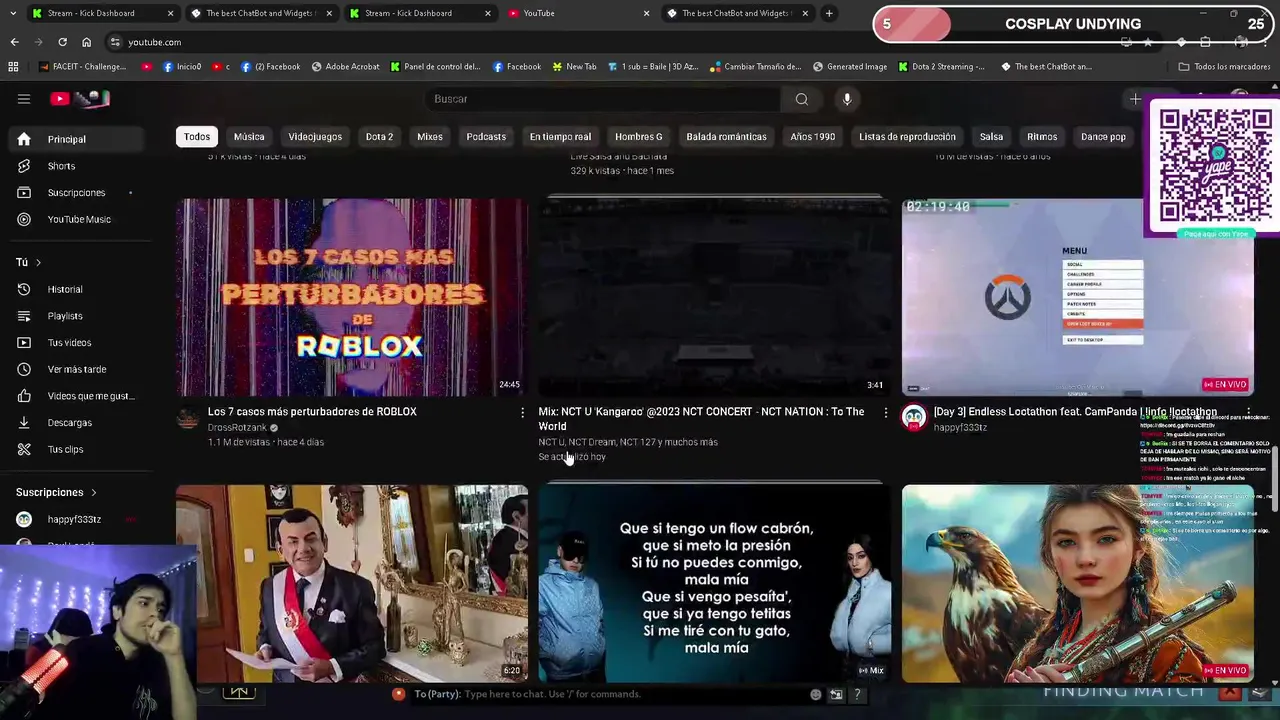1280x720 pixels.
Task: Open Shorts in the sidebar
Action: [x=76, y=166]
